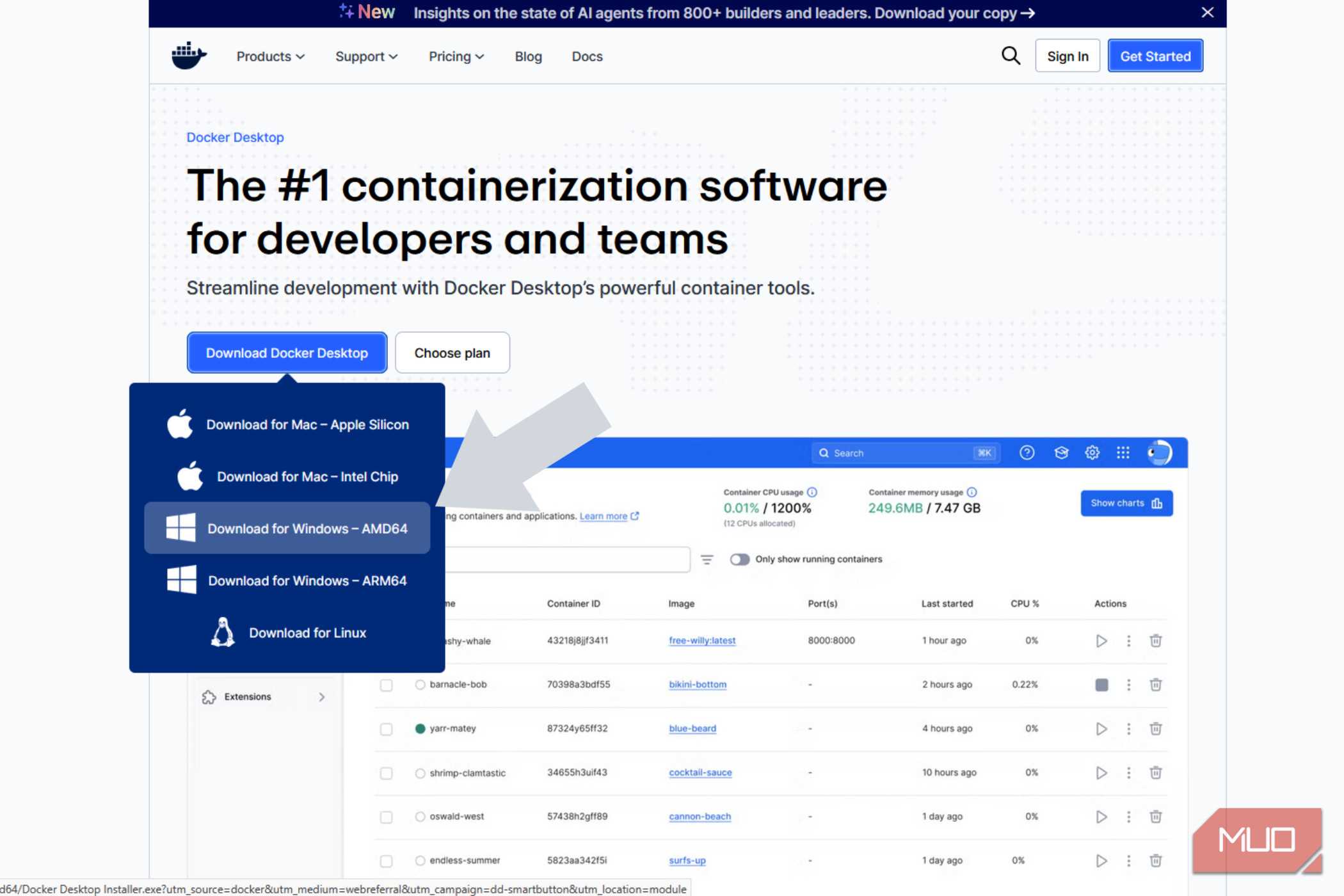Screen dimensions: 1344x896
Task: Open the free-willy:latest image link
Action: coord(702,641)
